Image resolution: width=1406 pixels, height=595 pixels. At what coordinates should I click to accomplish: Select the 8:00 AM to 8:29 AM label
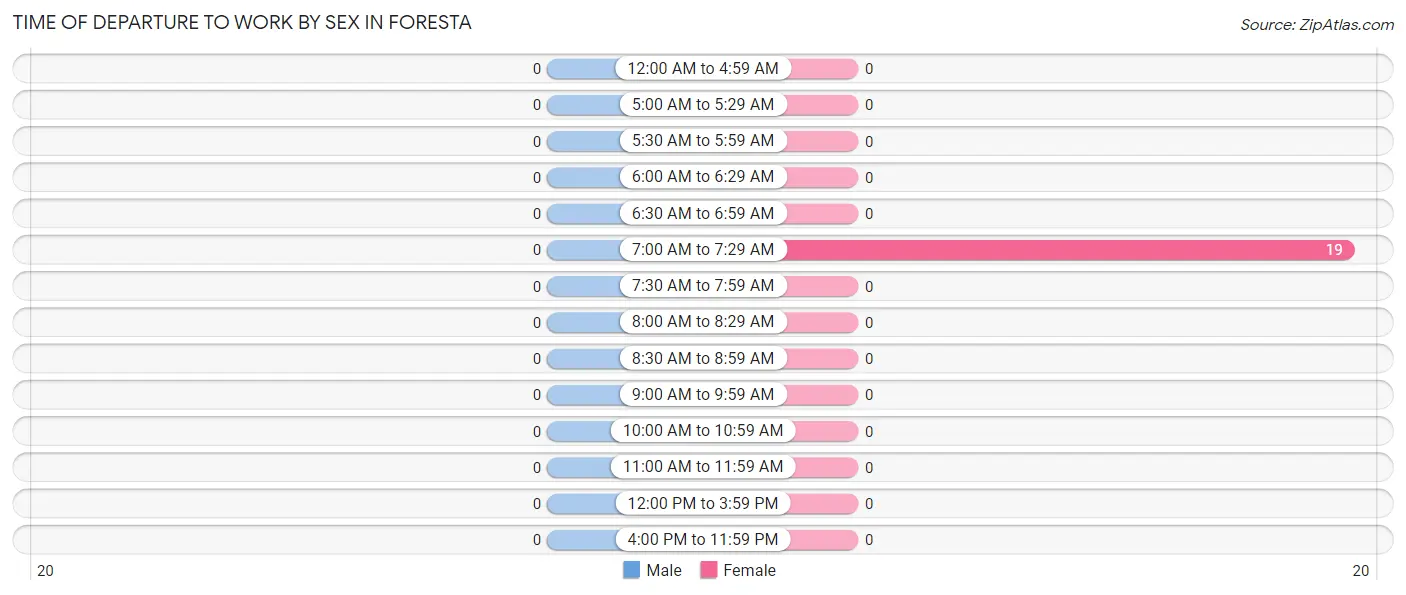coord(703,321)
